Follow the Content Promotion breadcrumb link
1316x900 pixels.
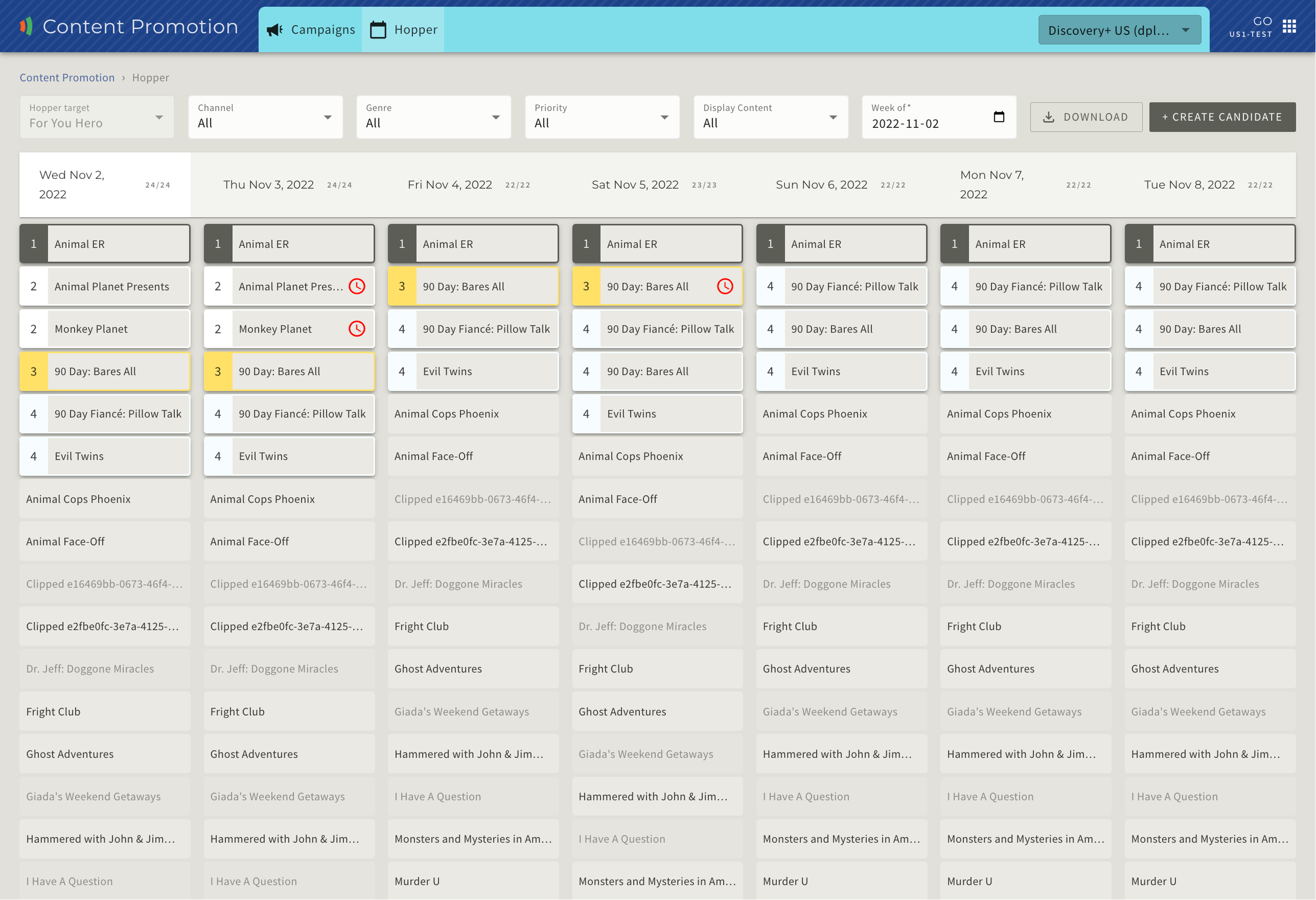pyautogui.click(x=67, y=77)
